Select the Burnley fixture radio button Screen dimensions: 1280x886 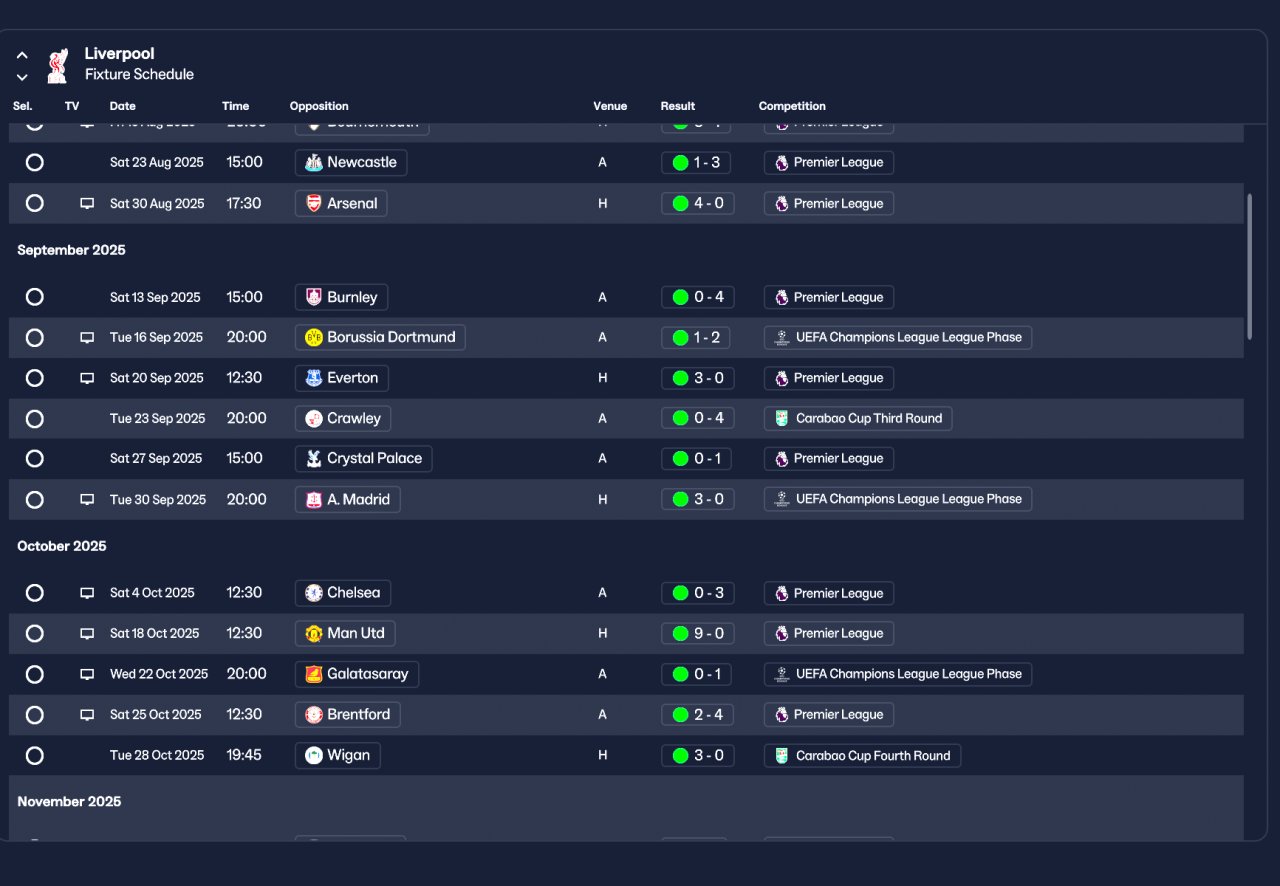point(35,297)
